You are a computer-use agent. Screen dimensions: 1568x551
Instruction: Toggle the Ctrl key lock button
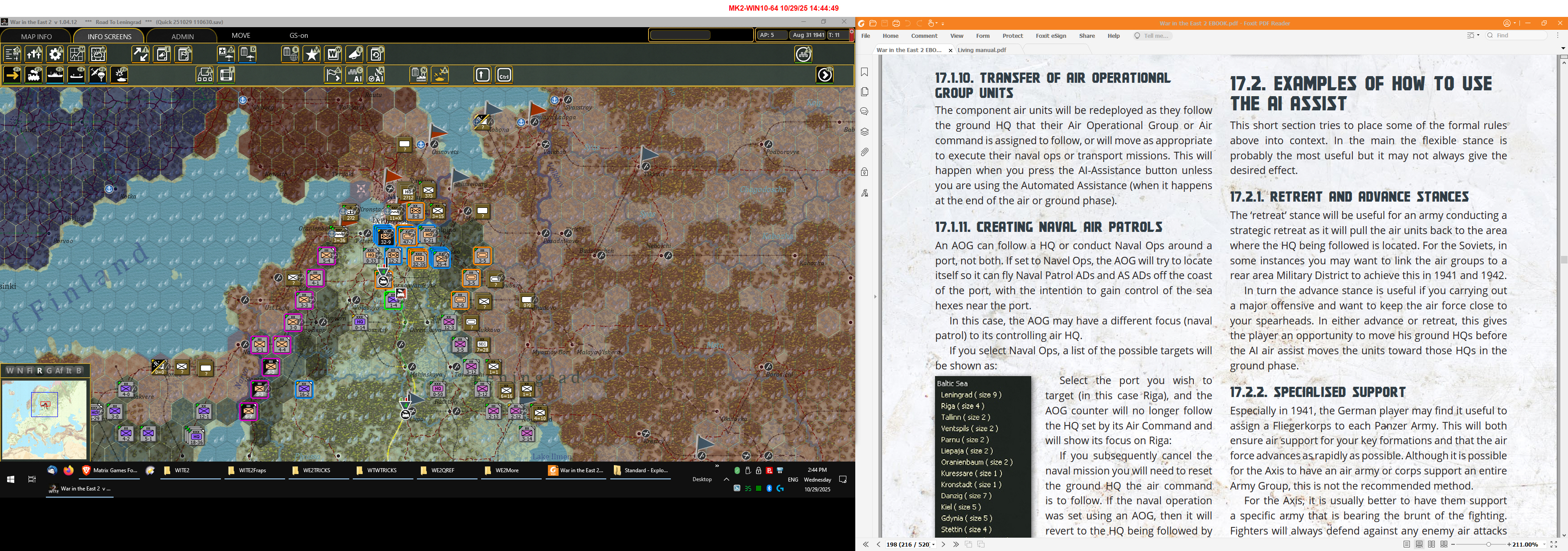pos(504,75)
